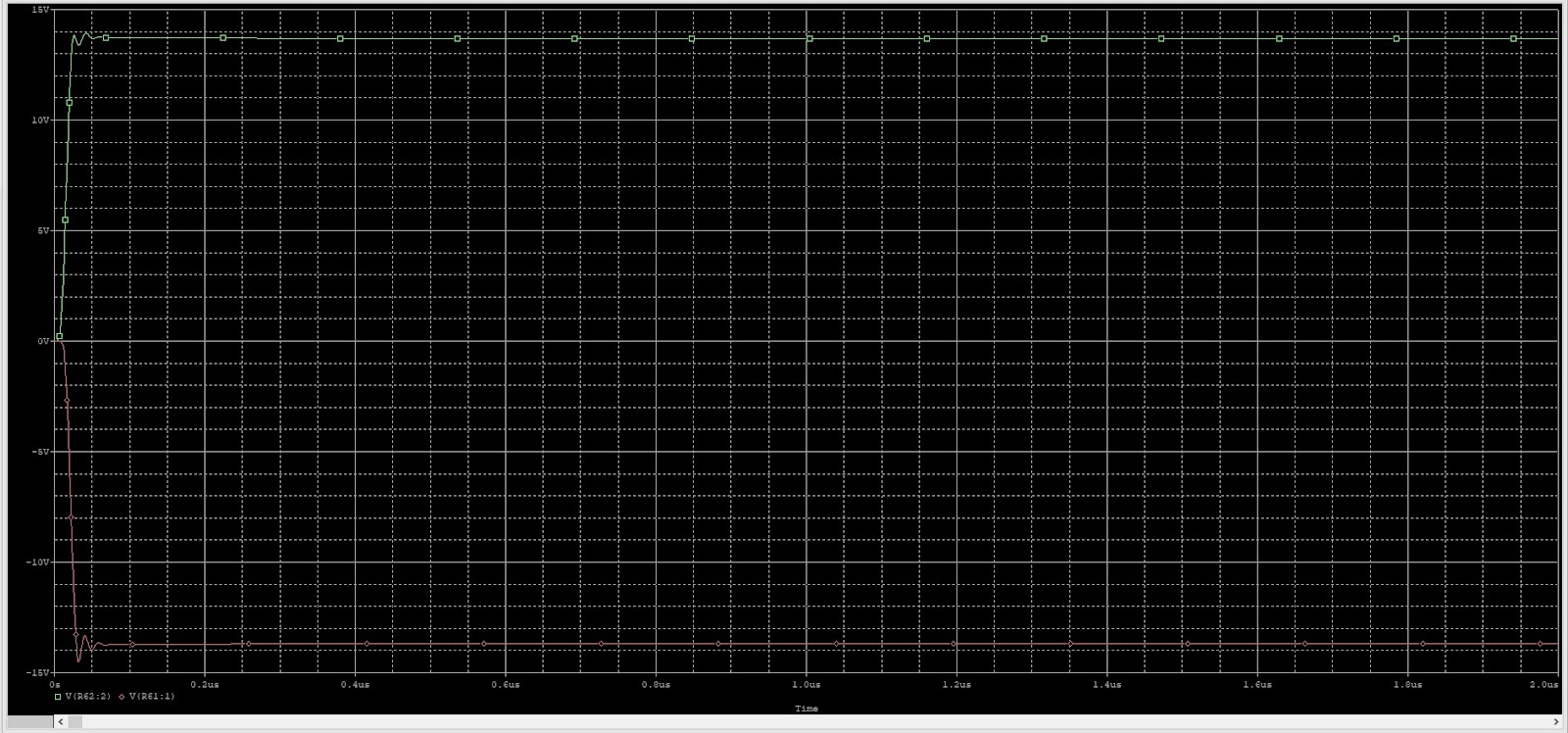Select the V(R62:2) trace legend label

(x=88, y=697)
